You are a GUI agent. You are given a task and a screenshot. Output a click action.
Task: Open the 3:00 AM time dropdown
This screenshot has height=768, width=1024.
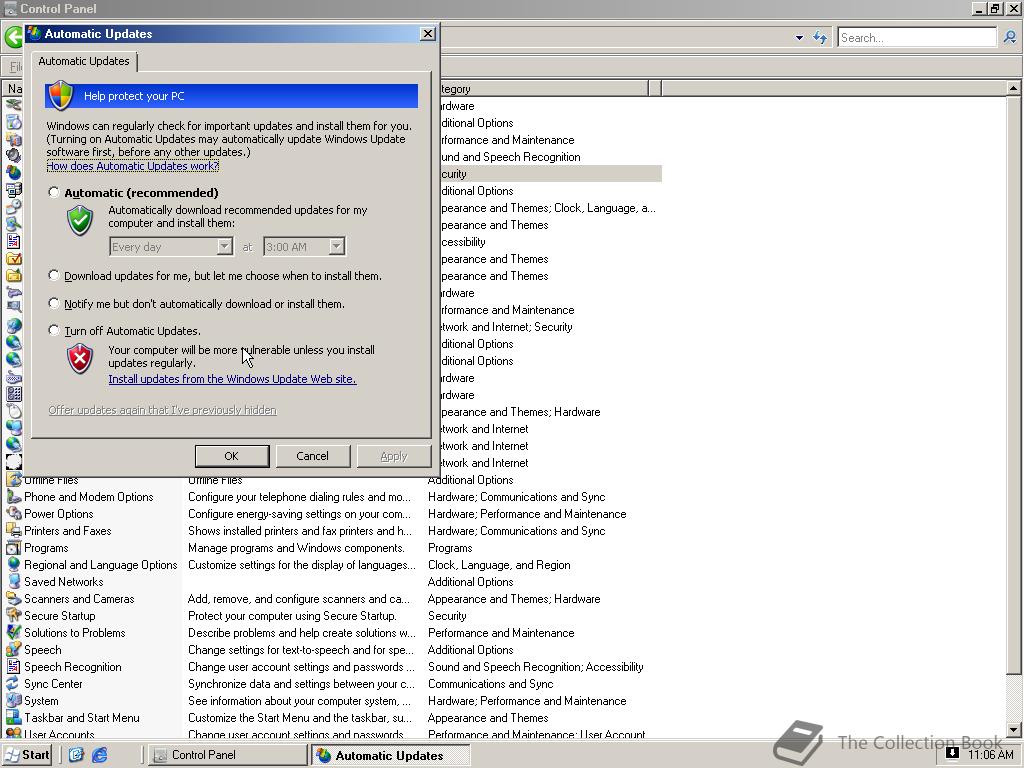(336, 247)
